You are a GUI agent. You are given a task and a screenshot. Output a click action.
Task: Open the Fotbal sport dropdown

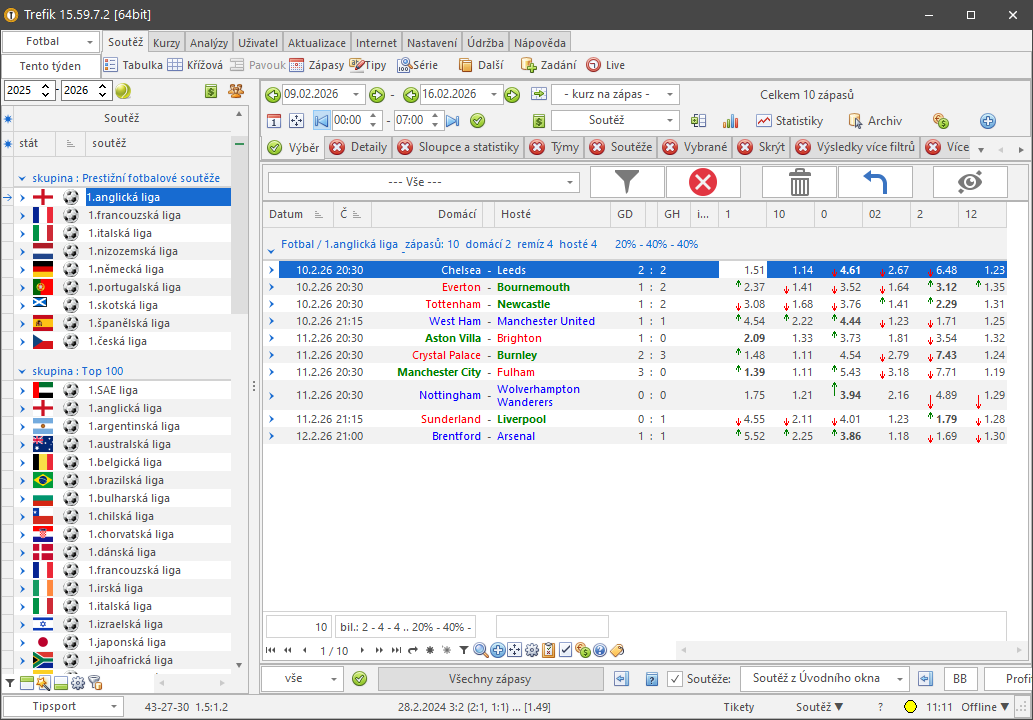[x=50, y=42]
